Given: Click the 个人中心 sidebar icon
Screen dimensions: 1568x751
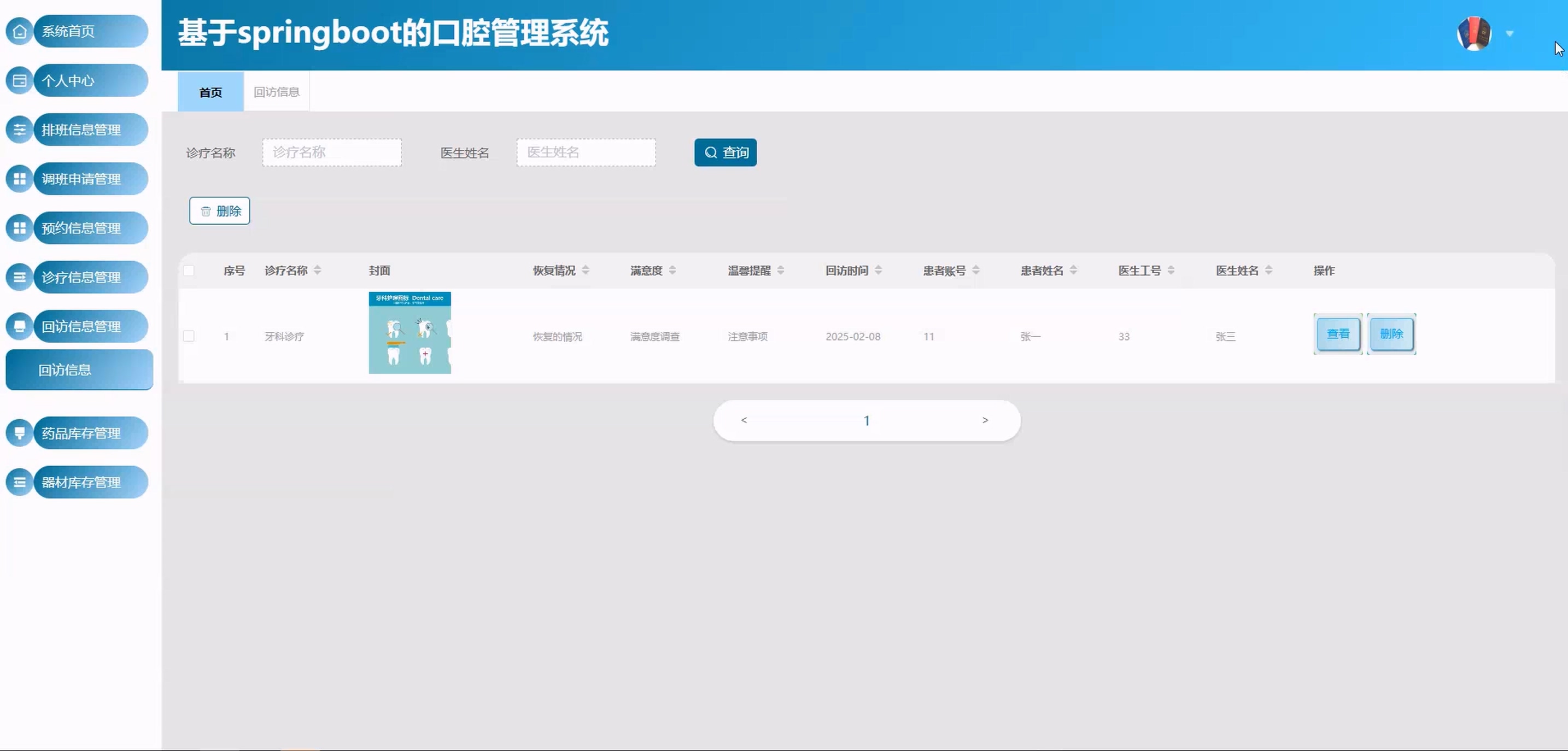Looking at the screenshot, I should pyautogui.click(x=20, y=80).
